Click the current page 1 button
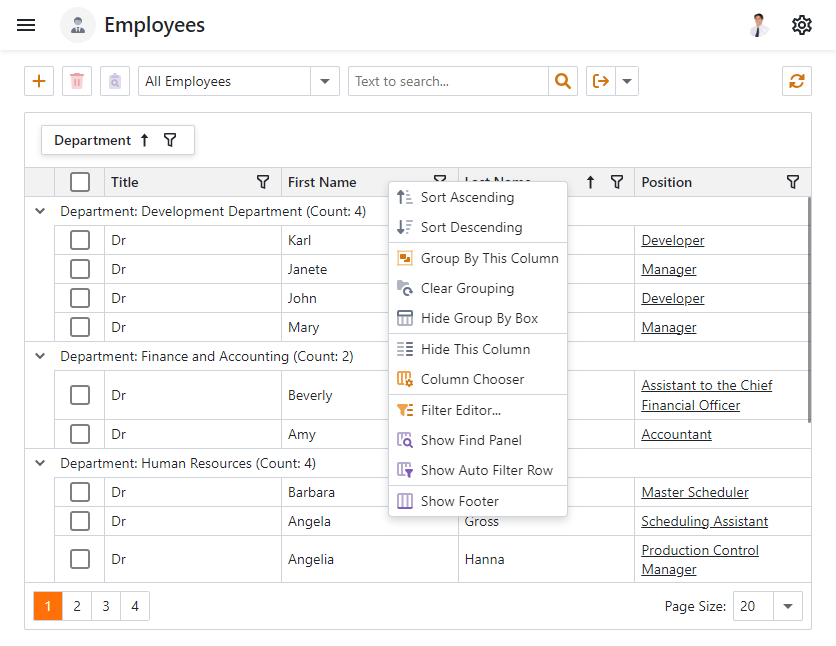836x646 pixels. (x=47, y=606)
